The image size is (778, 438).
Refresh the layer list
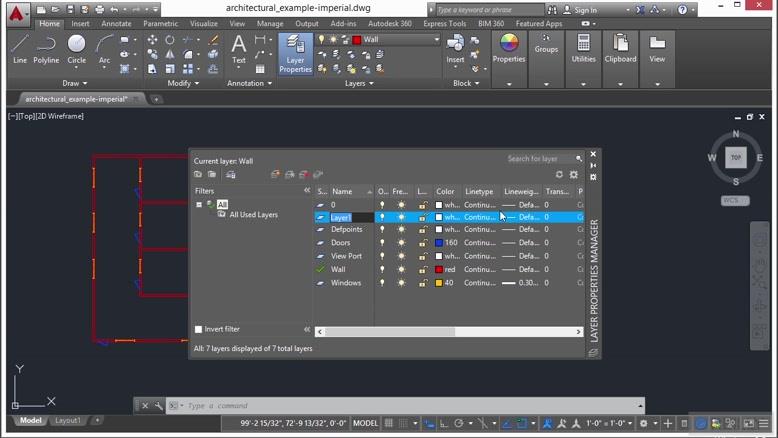pyautogui.click(x=559, y=175)
